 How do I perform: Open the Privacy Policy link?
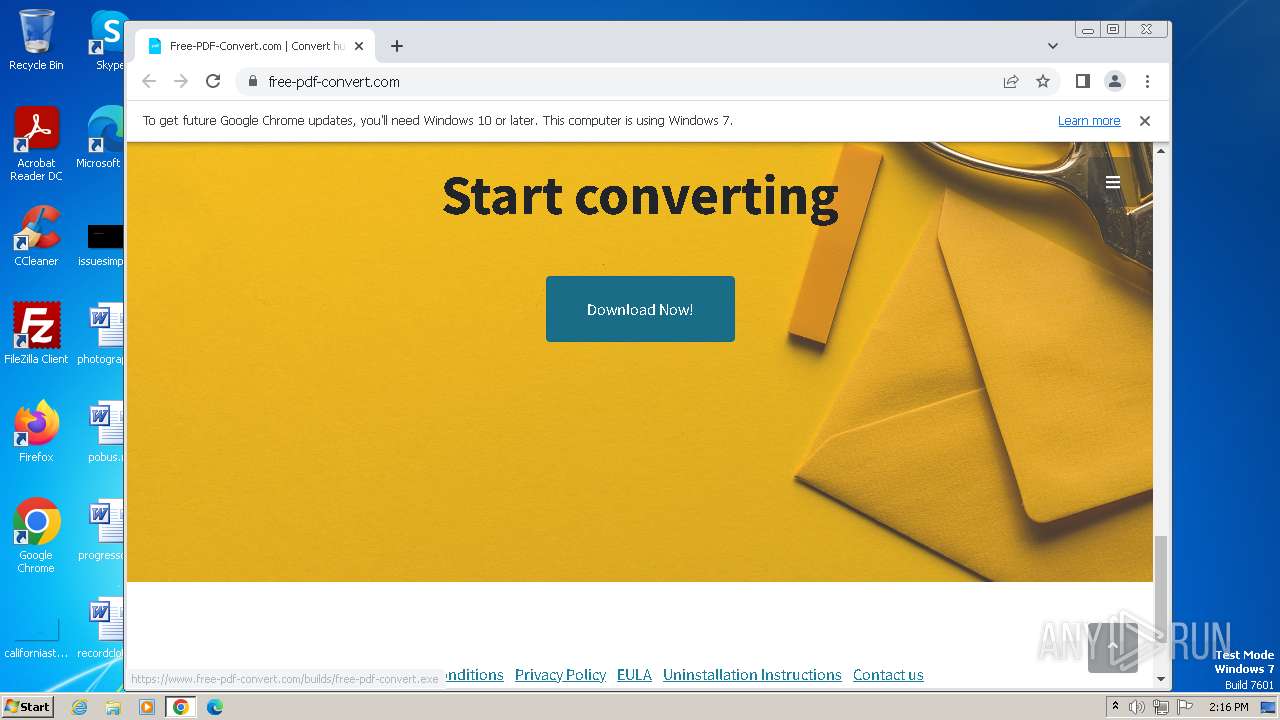pos(560,675)
